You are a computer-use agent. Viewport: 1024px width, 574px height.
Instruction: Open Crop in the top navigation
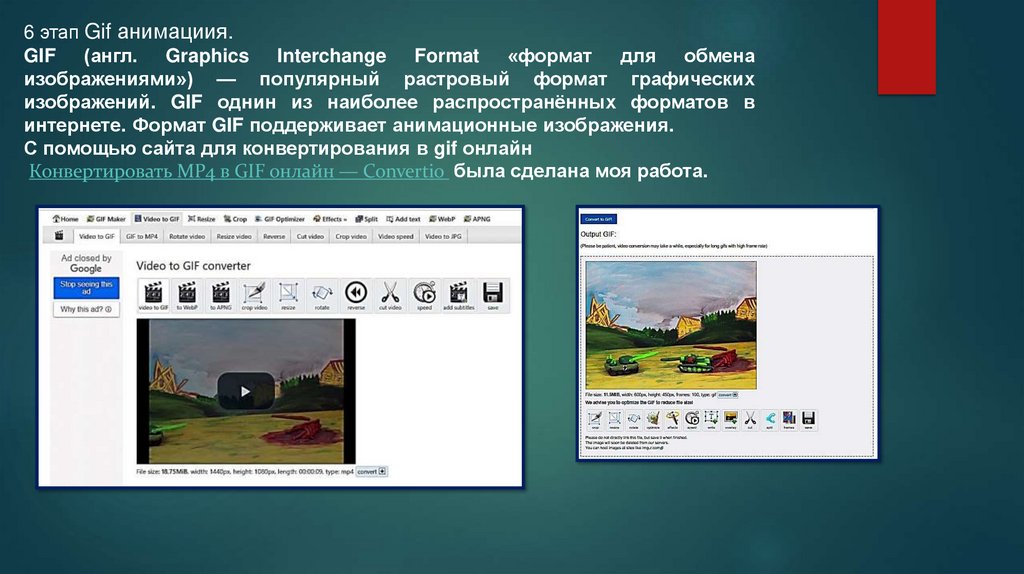coord(235,219)
